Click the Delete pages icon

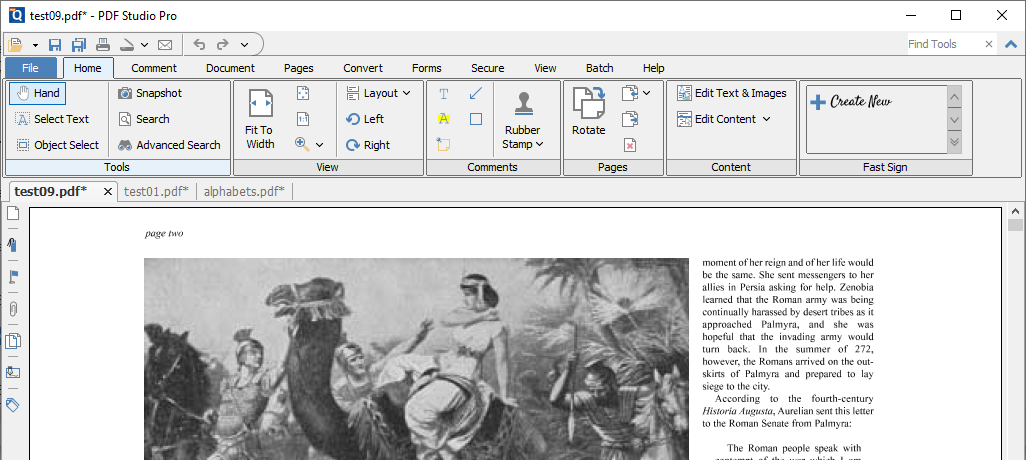629,145
